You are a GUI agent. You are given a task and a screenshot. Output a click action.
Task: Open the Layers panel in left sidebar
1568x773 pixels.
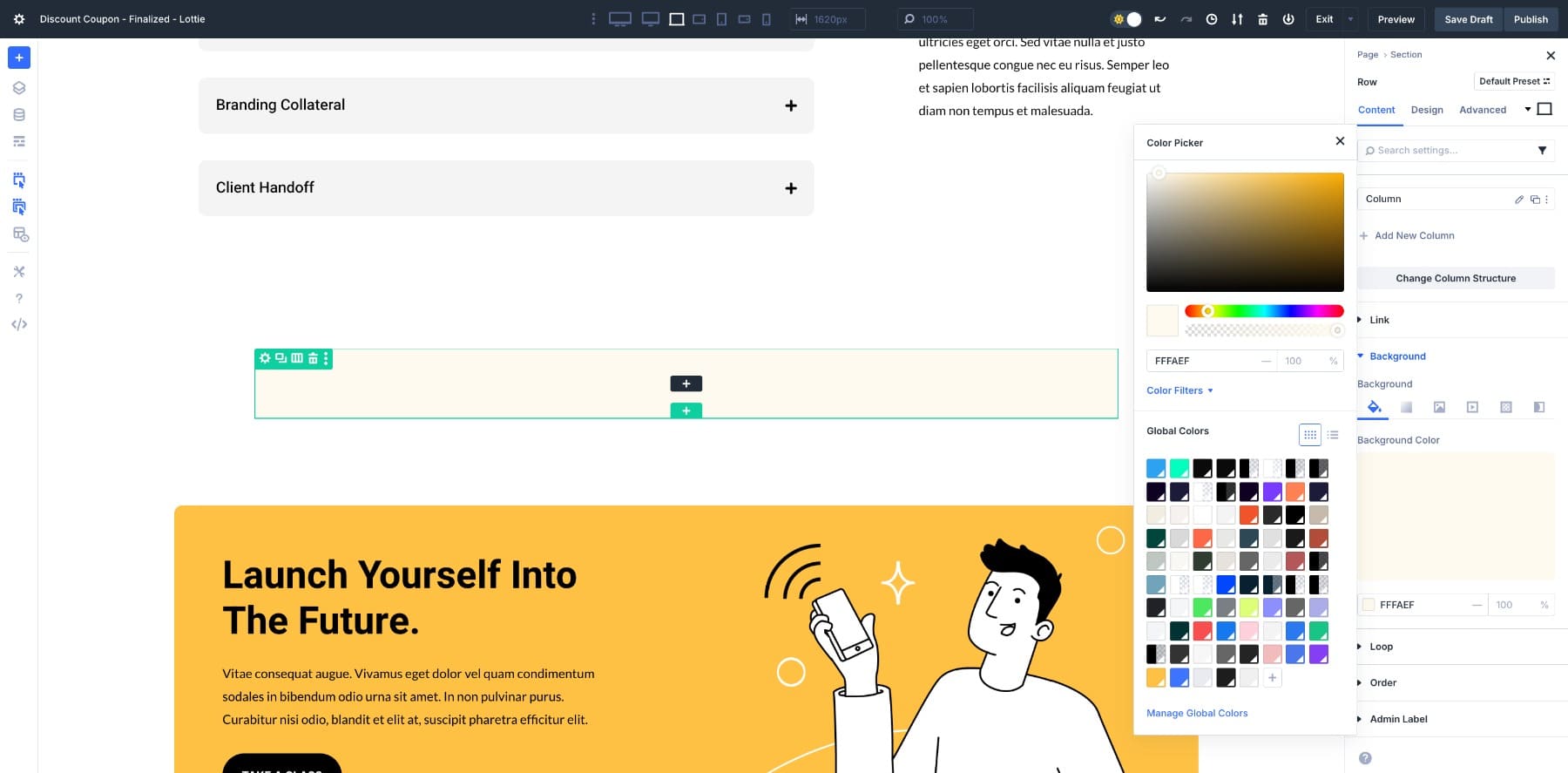click(19, 88)
